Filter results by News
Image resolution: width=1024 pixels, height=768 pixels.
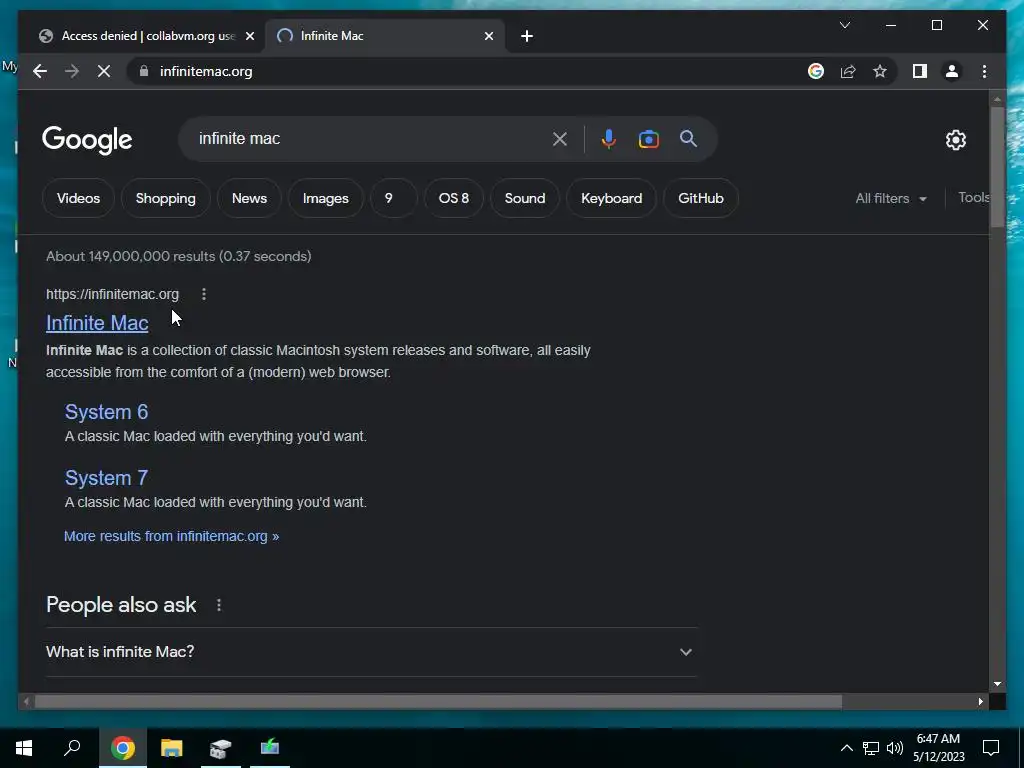(x=249, y=199)
